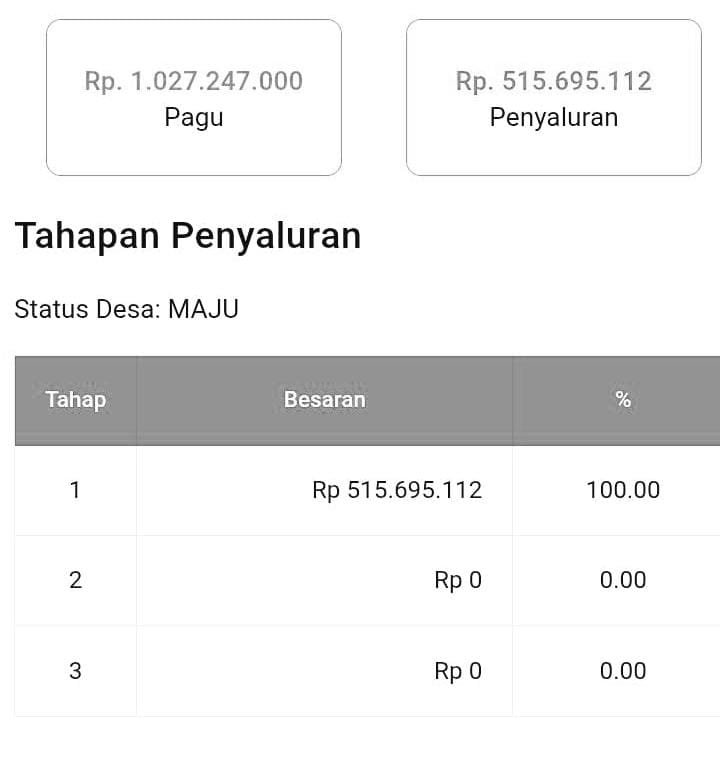Click the 0.00 percentage in row 2

click(623, 580)
